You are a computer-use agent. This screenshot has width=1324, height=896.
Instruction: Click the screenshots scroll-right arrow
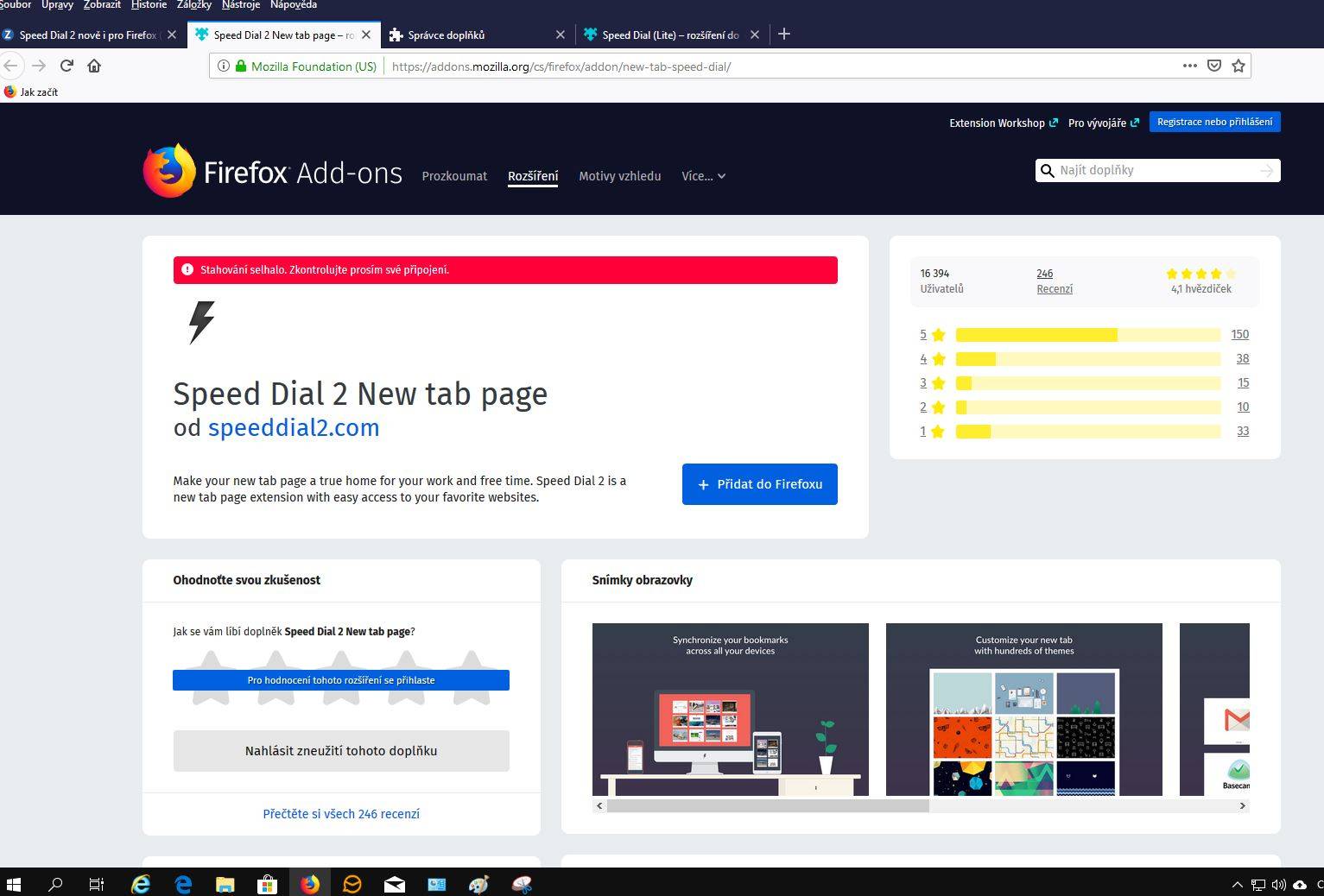coord(1243,806)
